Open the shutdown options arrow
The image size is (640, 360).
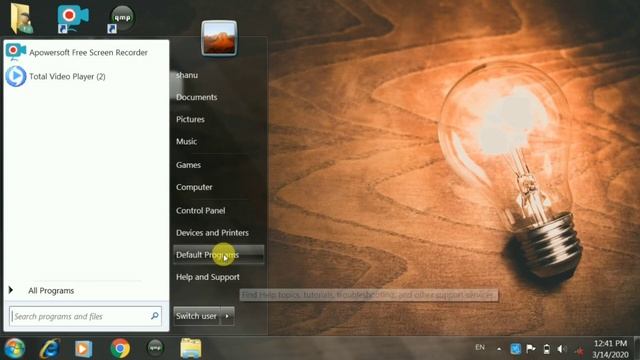(227, 316)
